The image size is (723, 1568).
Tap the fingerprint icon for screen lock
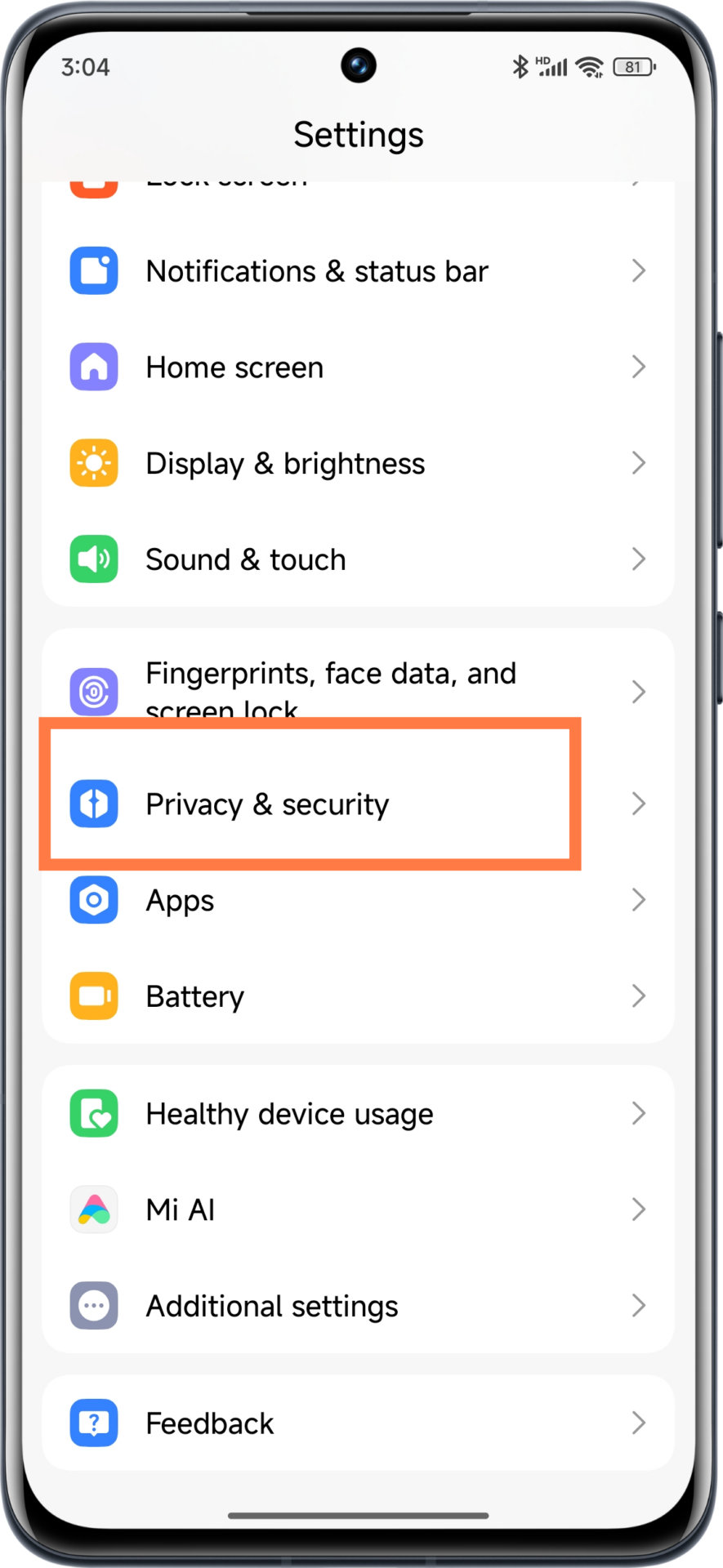point(94,692)
